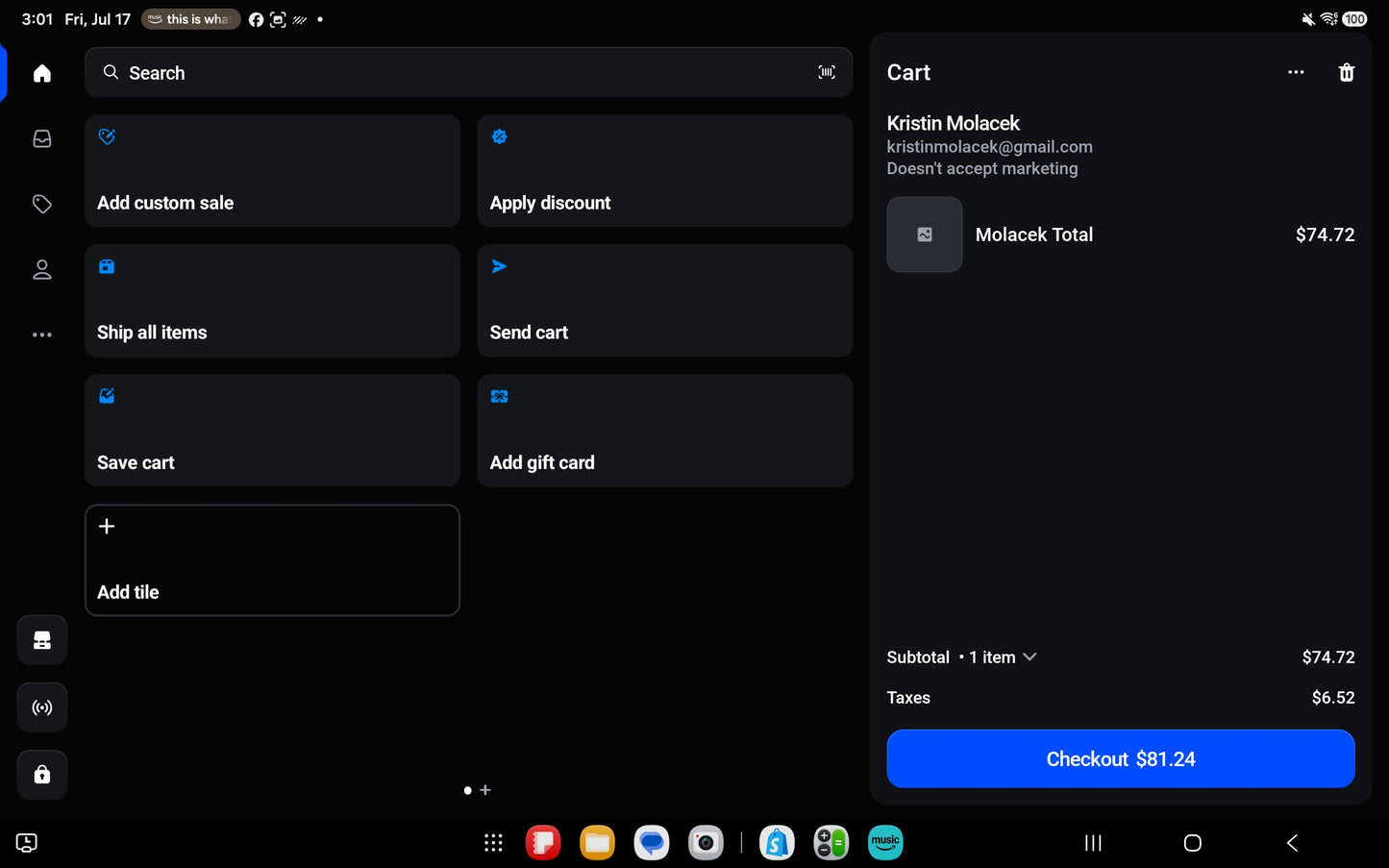
Task: Open the music notification in status bar
Action: pos(190,19)
